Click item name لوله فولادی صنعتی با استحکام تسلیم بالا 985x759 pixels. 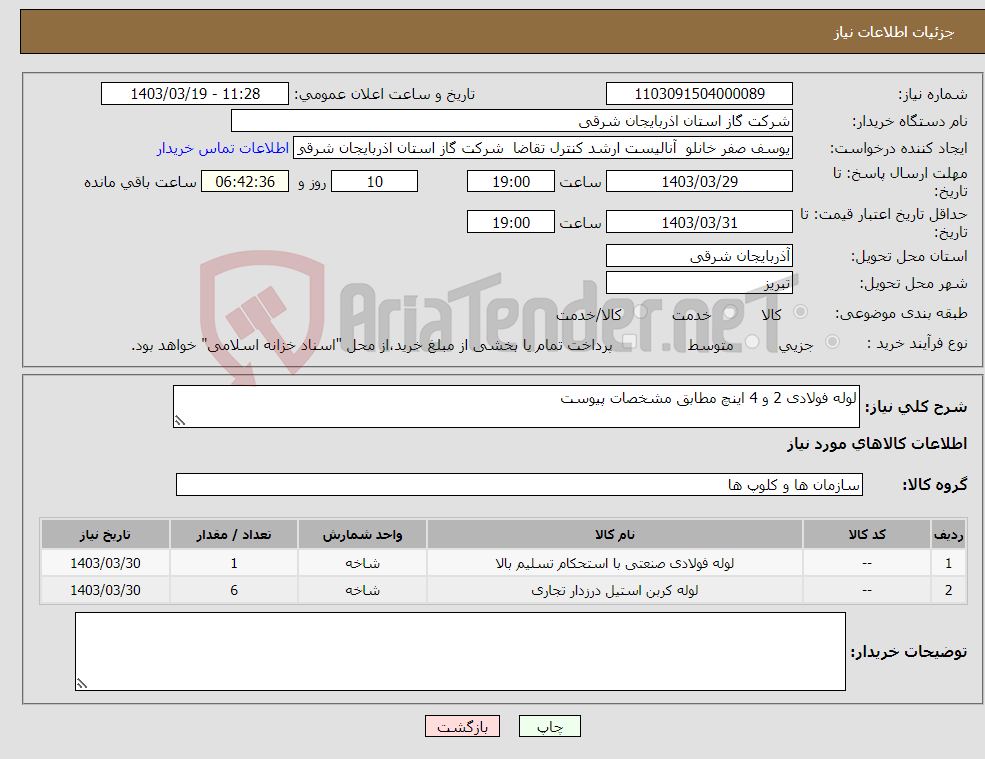(615, 564)
